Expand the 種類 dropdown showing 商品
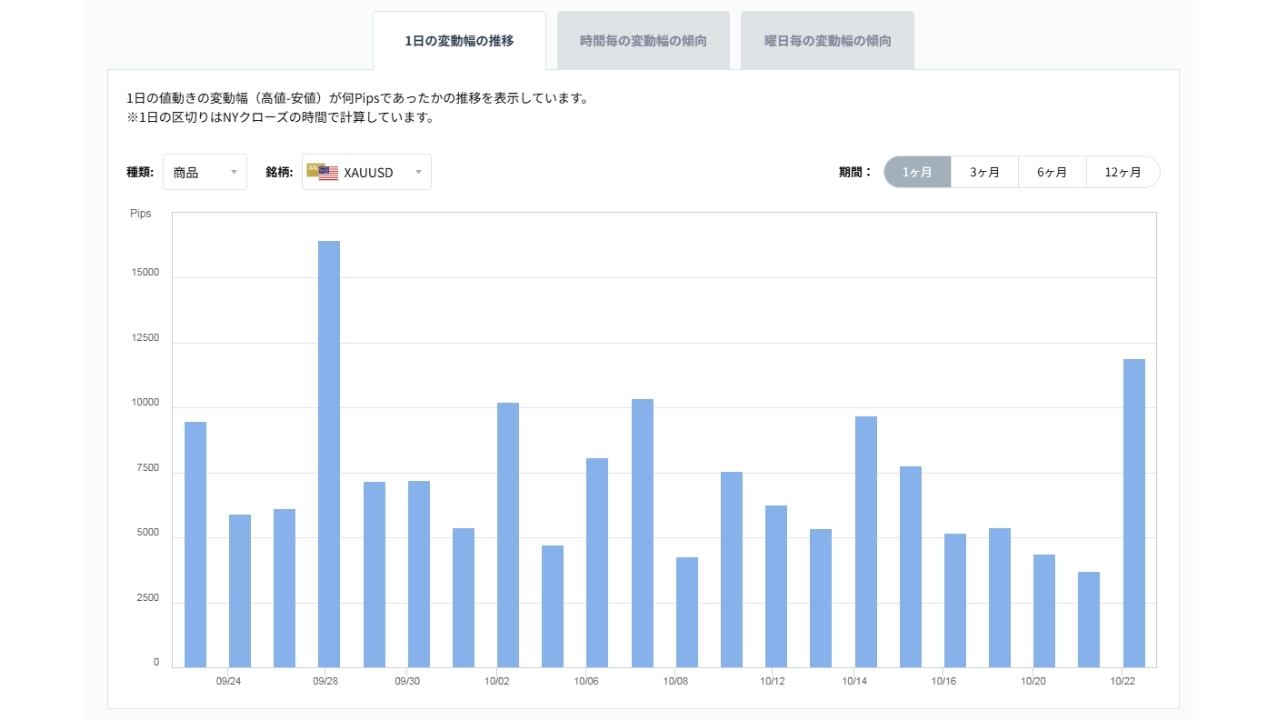This screenshot has width=1280, height=720. click(x=205, y=172)
